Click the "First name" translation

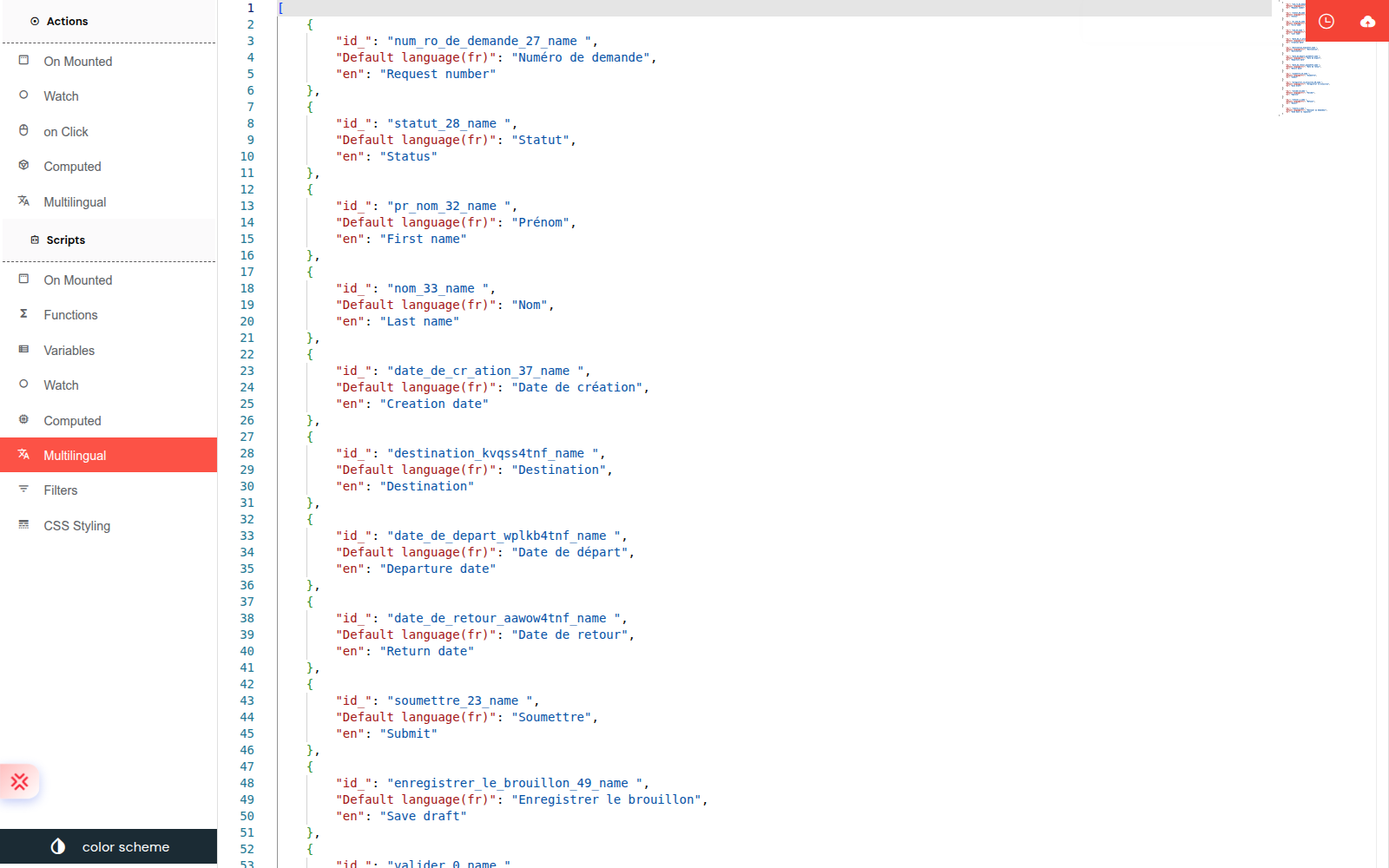423,240
